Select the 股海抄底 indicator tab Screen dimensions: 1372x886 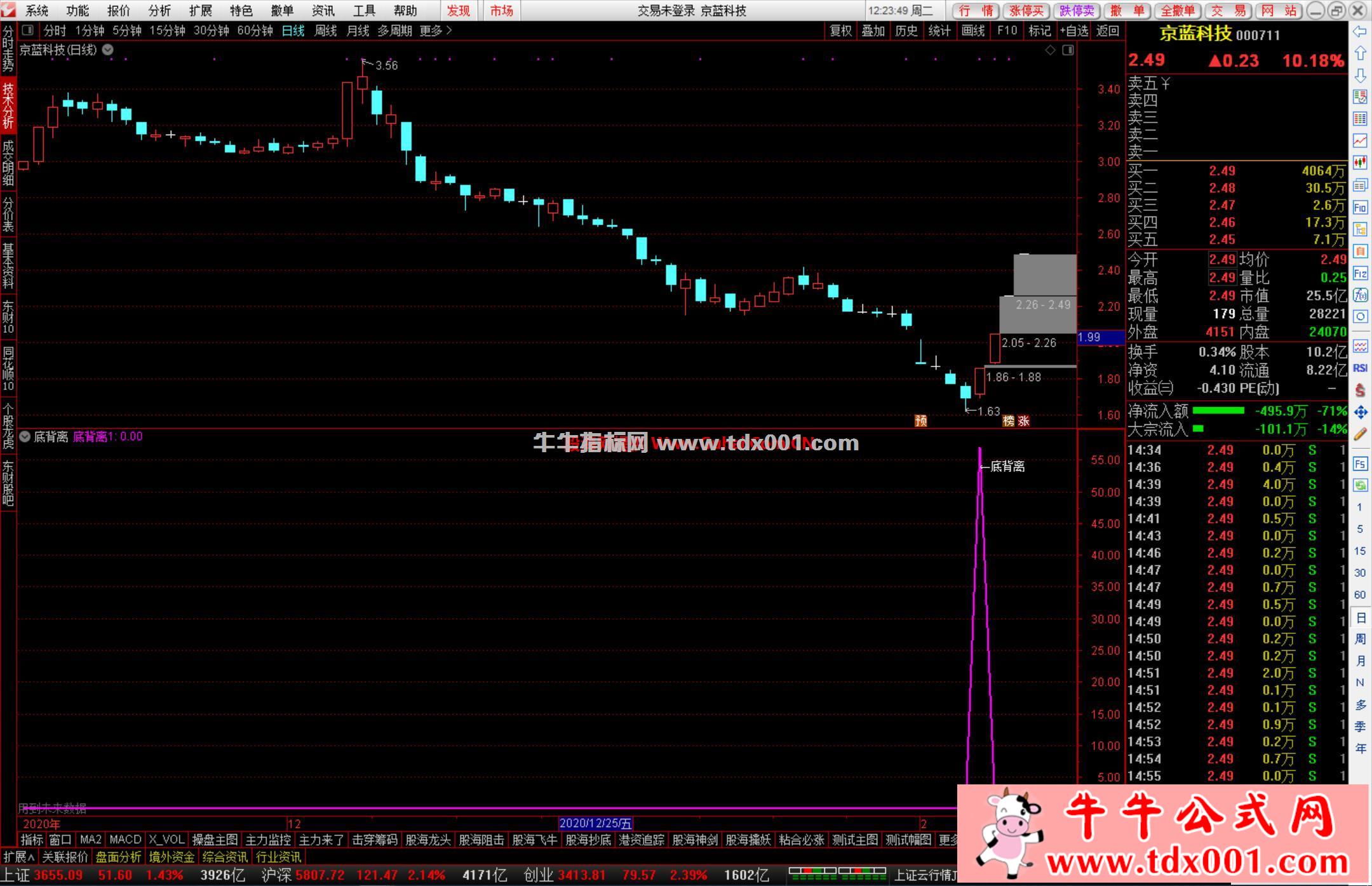588,840
